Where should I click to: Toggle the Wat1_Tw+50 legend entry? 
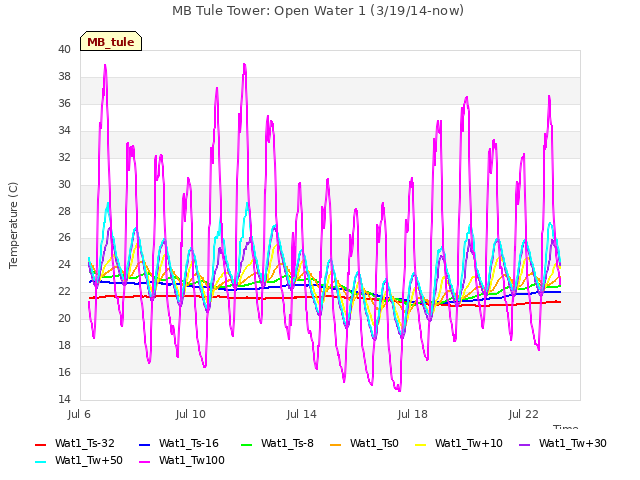coord(79,460)
